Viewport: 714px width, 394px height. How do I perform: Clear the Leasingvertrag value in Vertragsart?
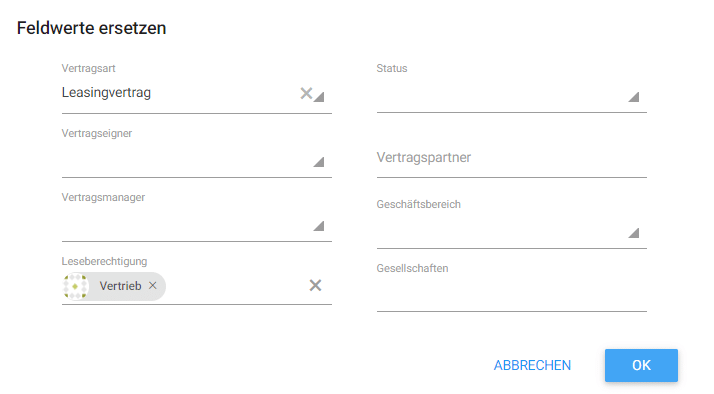click(x=306, y=93)
